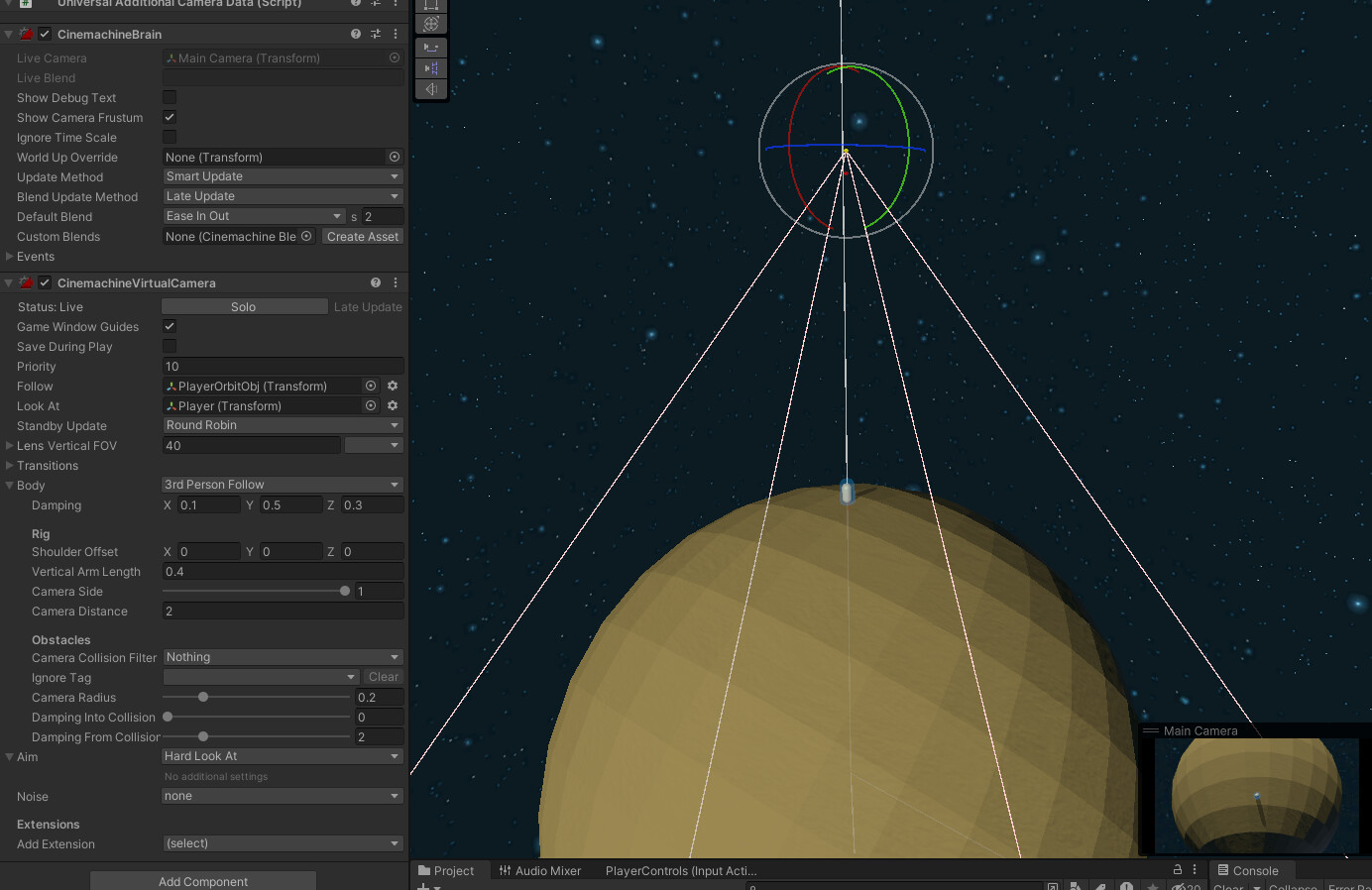
Task: Select the third scene tool below Transform
Action: pos(431,48)
